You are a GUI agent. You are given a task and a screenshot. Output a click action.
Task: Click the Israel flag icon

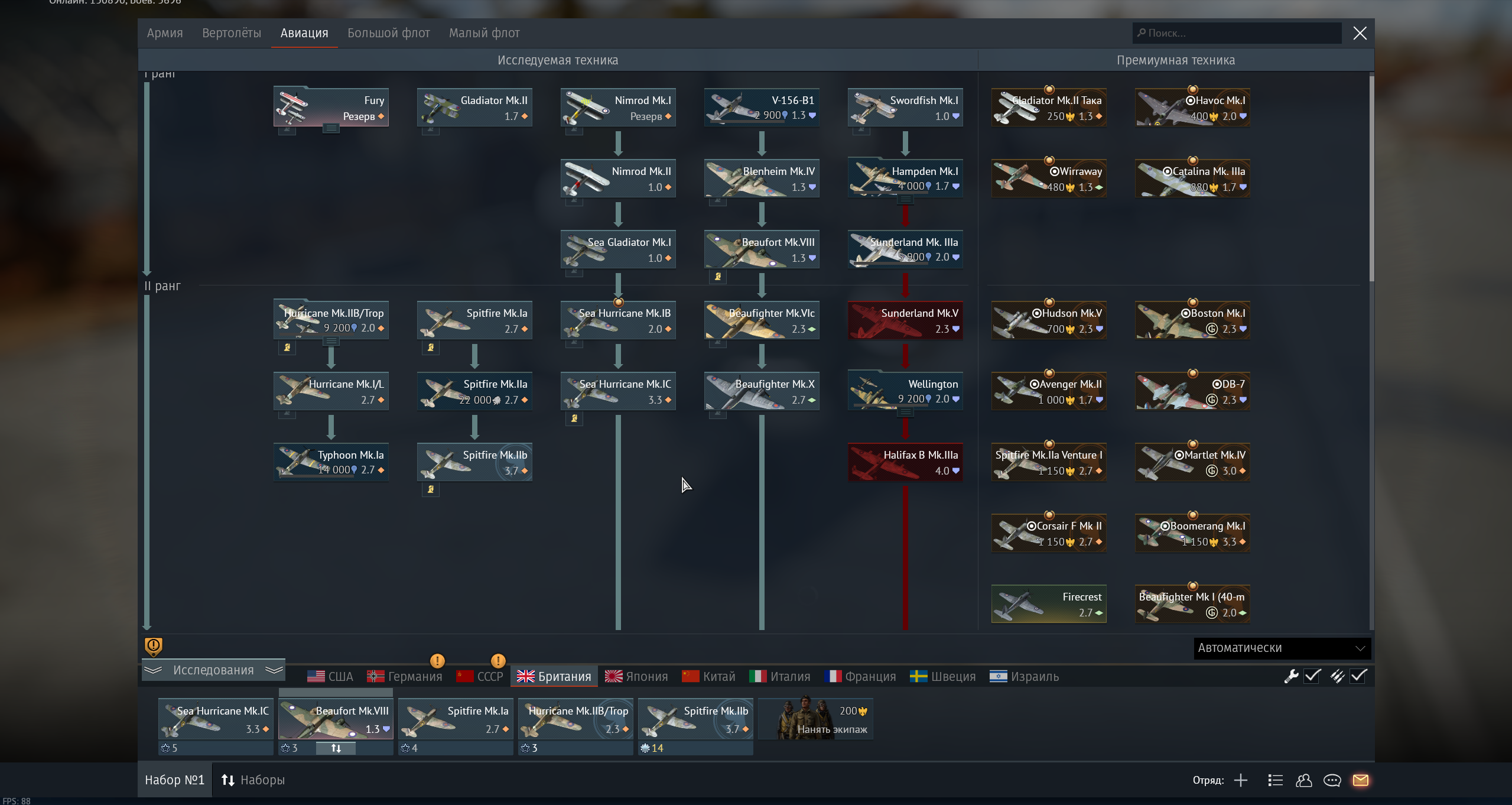[999, 677]
